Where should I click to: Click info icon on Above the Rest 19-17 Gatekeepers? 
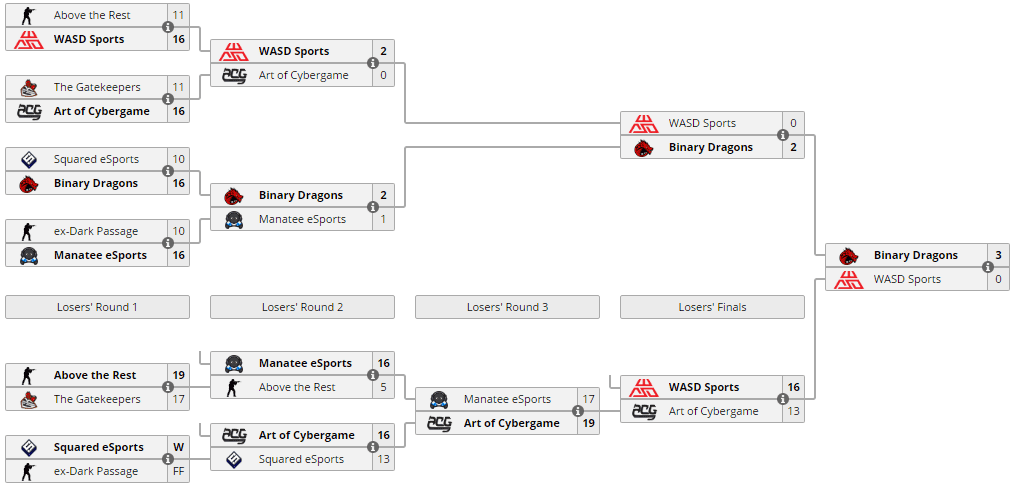click(x=168, y=387)
